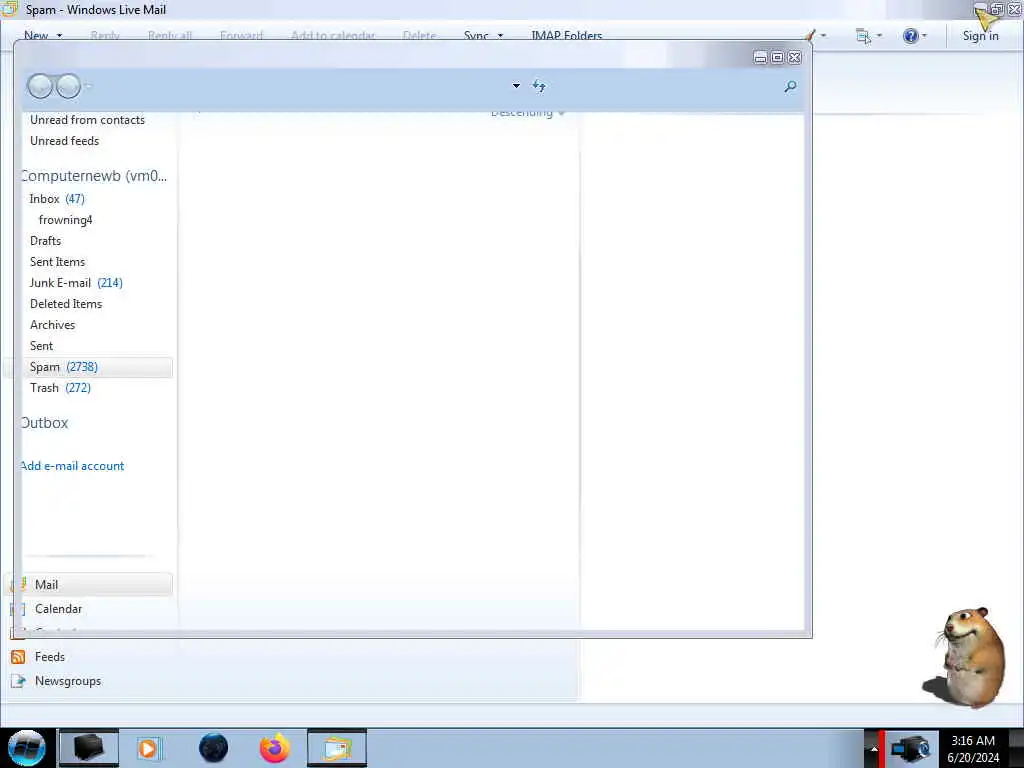Open the New message dropdown arrow
Image resolution: width=1024 pixels, height=768 pixels.
[x=59, y=36]
